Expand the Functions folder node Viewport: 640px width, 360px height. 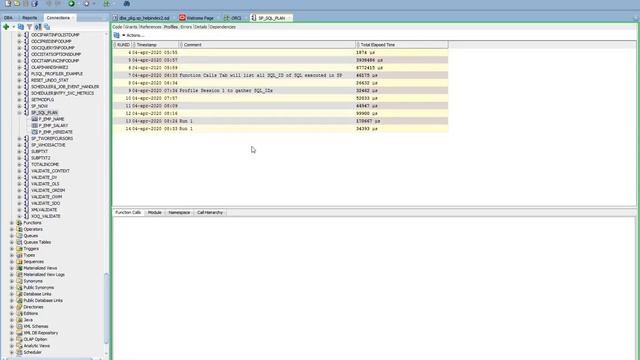tap(12, 223)
